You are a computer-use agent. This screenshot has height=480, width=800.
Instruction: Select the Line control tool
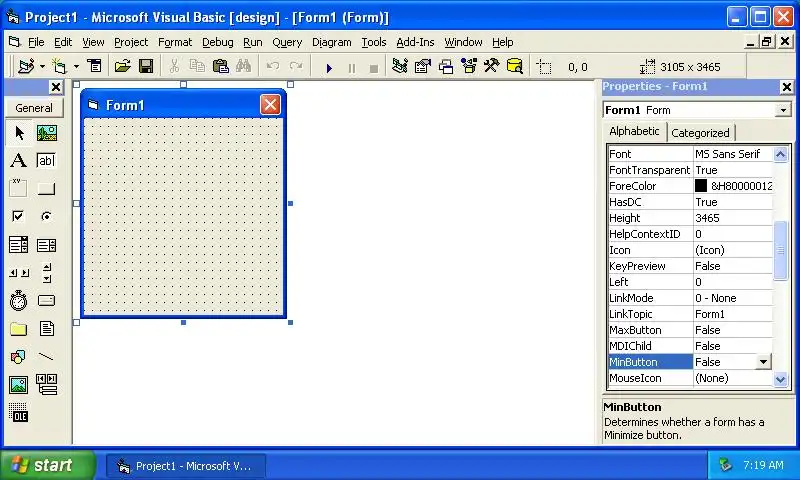coord(46,357)
